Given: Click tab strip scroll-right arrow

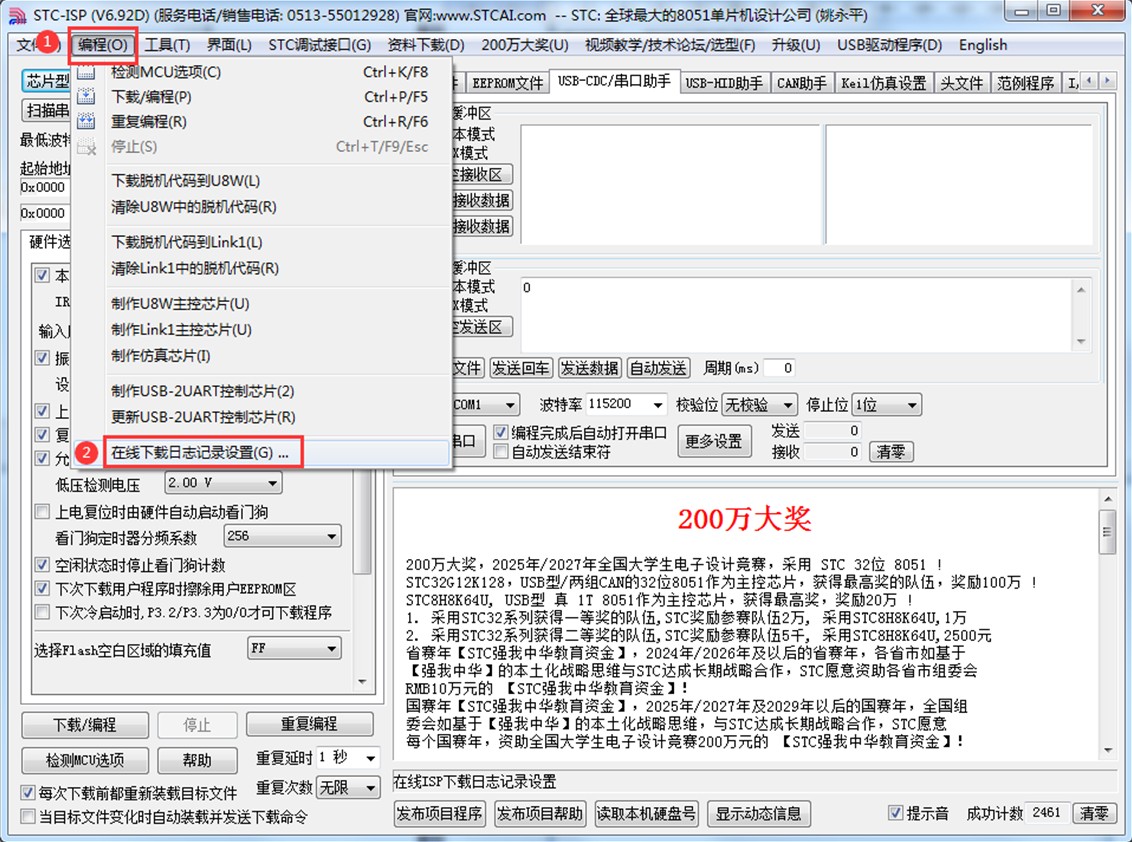Looking at the screenshot, I should point(1107,82).
